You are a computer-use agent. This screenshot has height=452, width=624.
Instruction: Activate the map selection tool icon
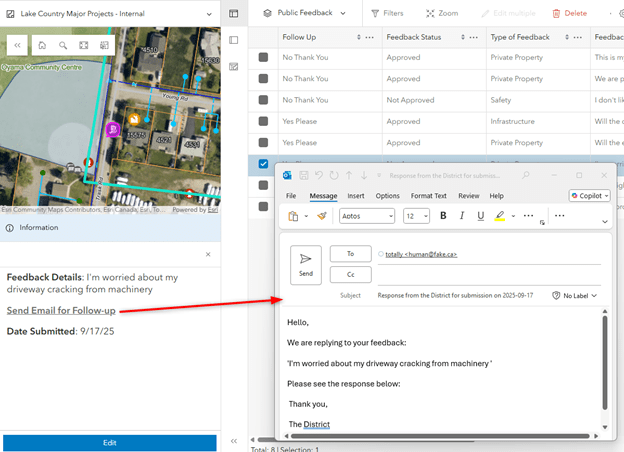tap(104, 45)
